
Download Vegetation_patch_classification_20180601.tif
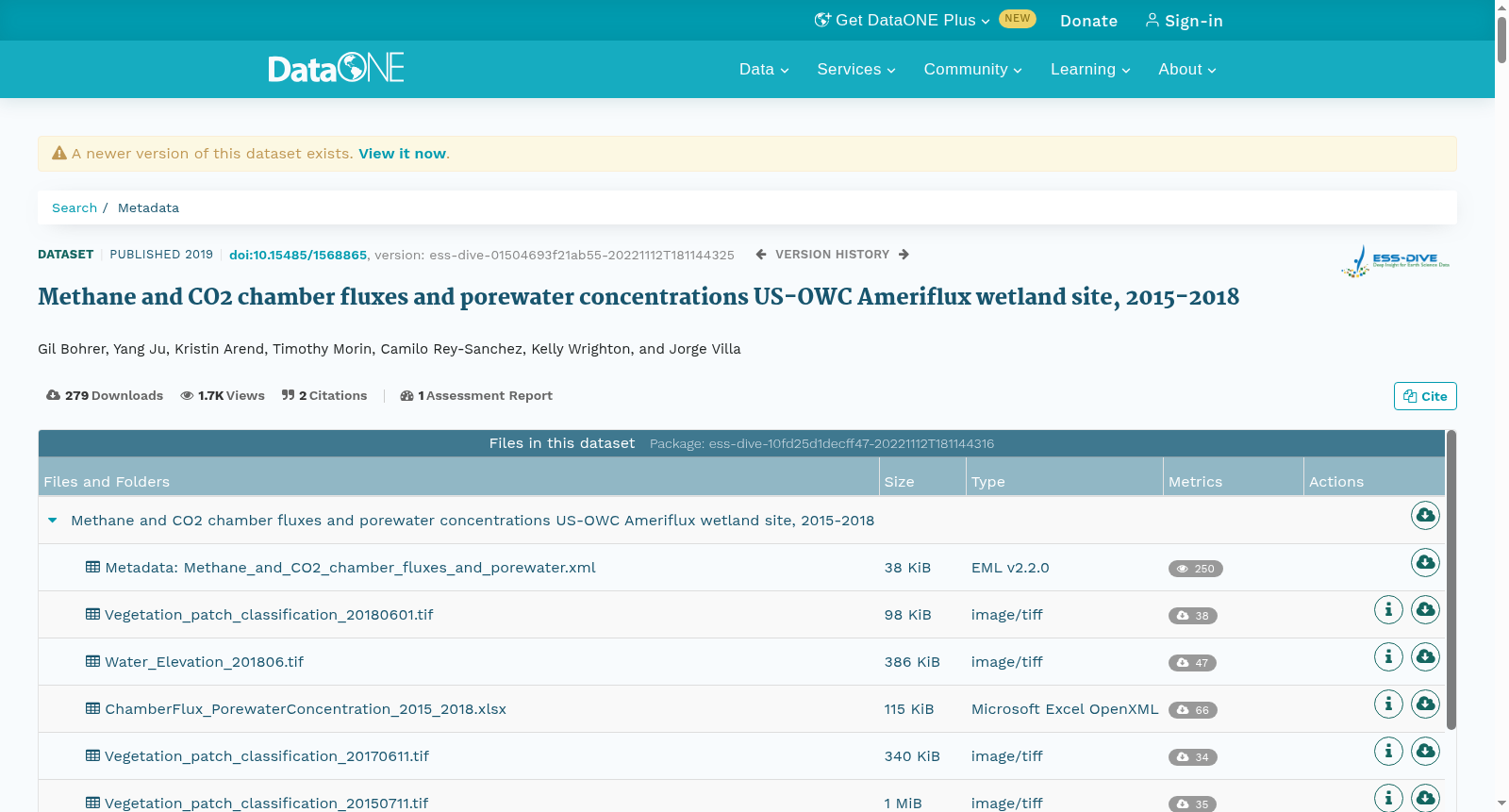click(x=1425, y=609)
